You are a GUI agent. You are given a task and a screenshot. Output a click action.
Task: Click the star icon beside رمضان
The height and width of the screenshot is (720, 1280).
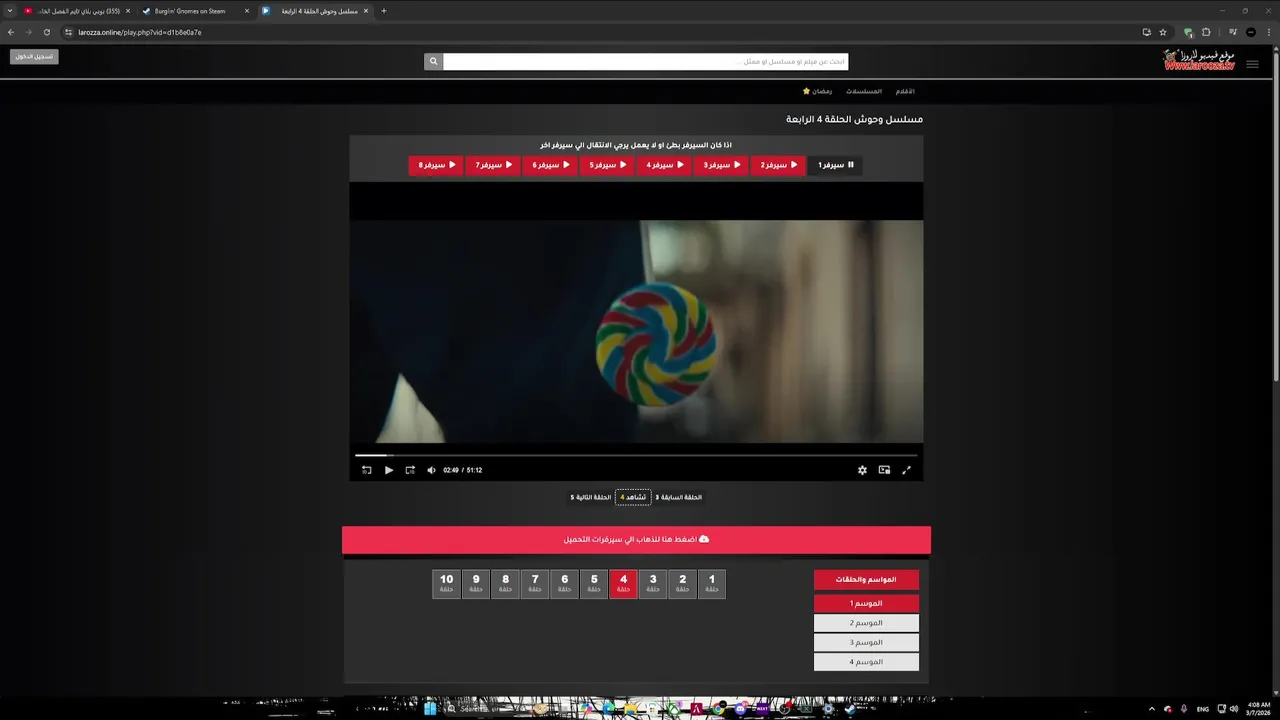pyautogui.click(x=806, y=91)
